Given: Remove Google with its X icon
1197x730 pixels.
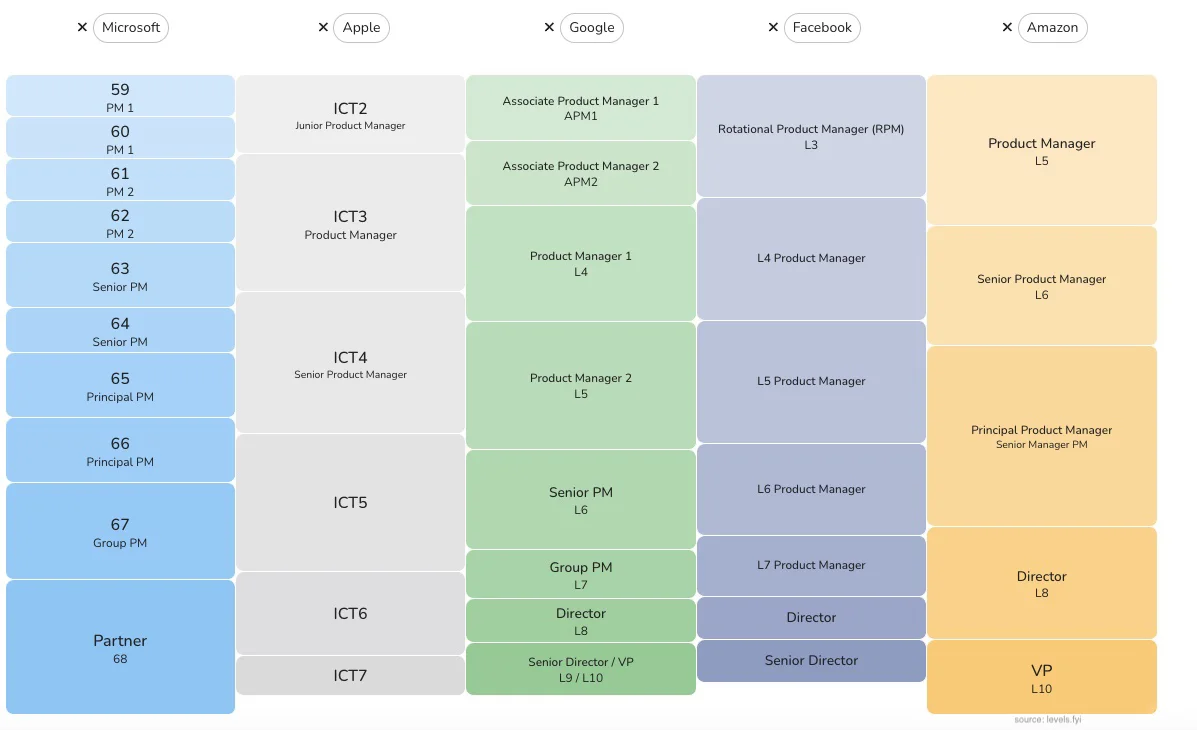Looking at the screenshot, I should [549, 28].
